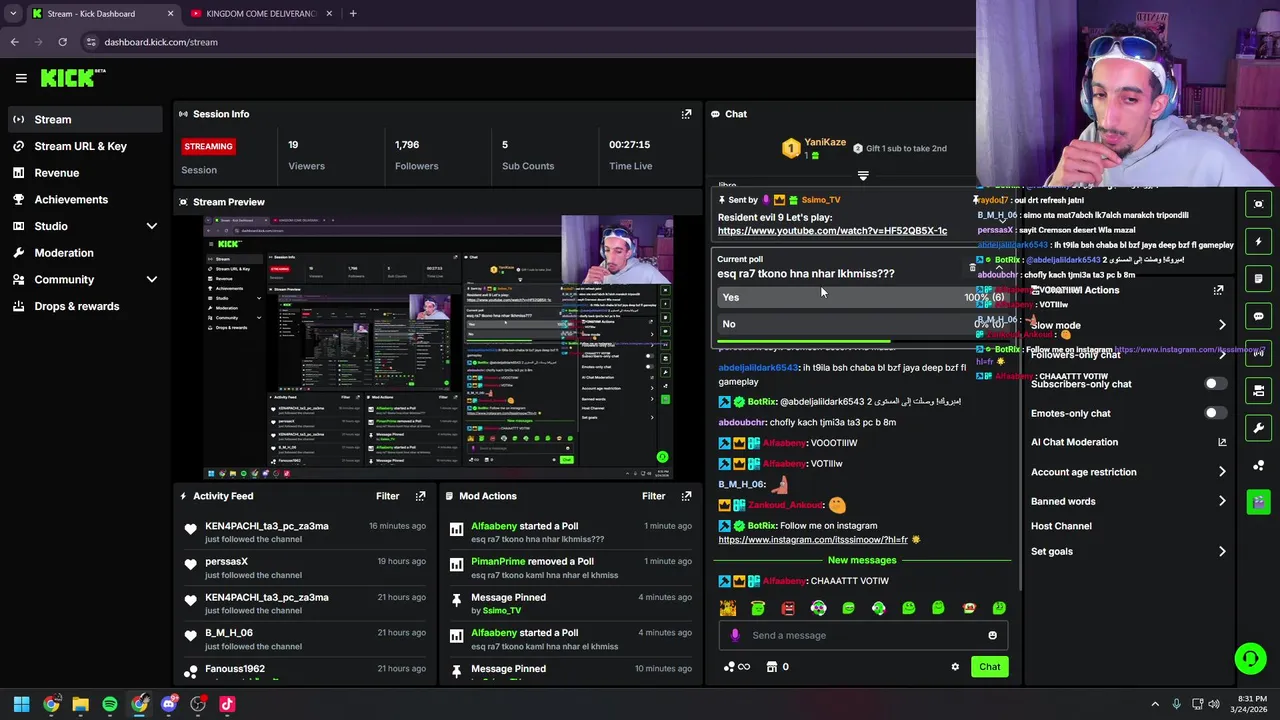This screenshot has width=1280, height=720.
Task: Open the Activity Feed Filter
Action: [x=388, y=496]
